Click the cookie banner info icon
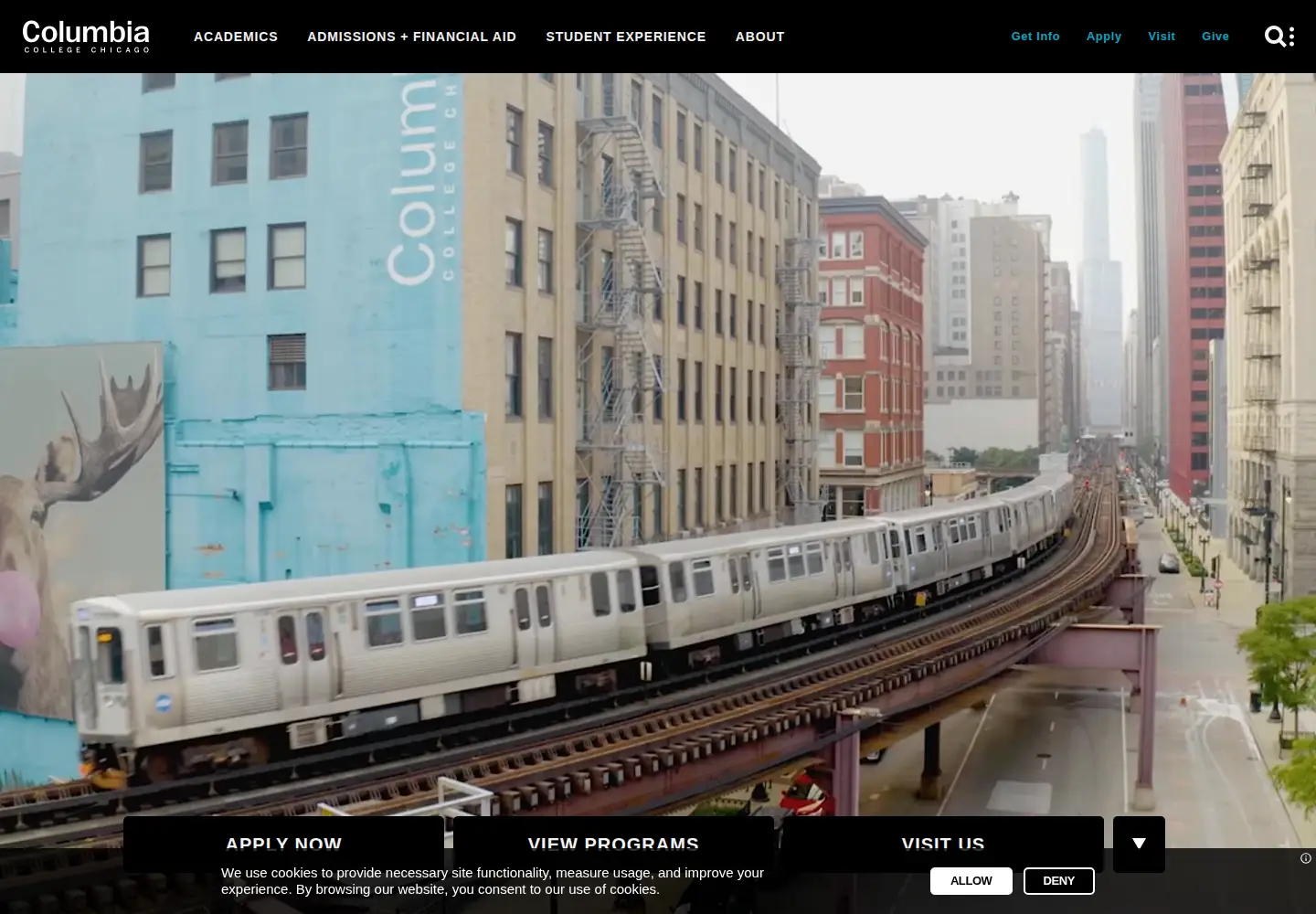Image resolution: width=1316 pixels, height=914 pixels. point(1306,858)
